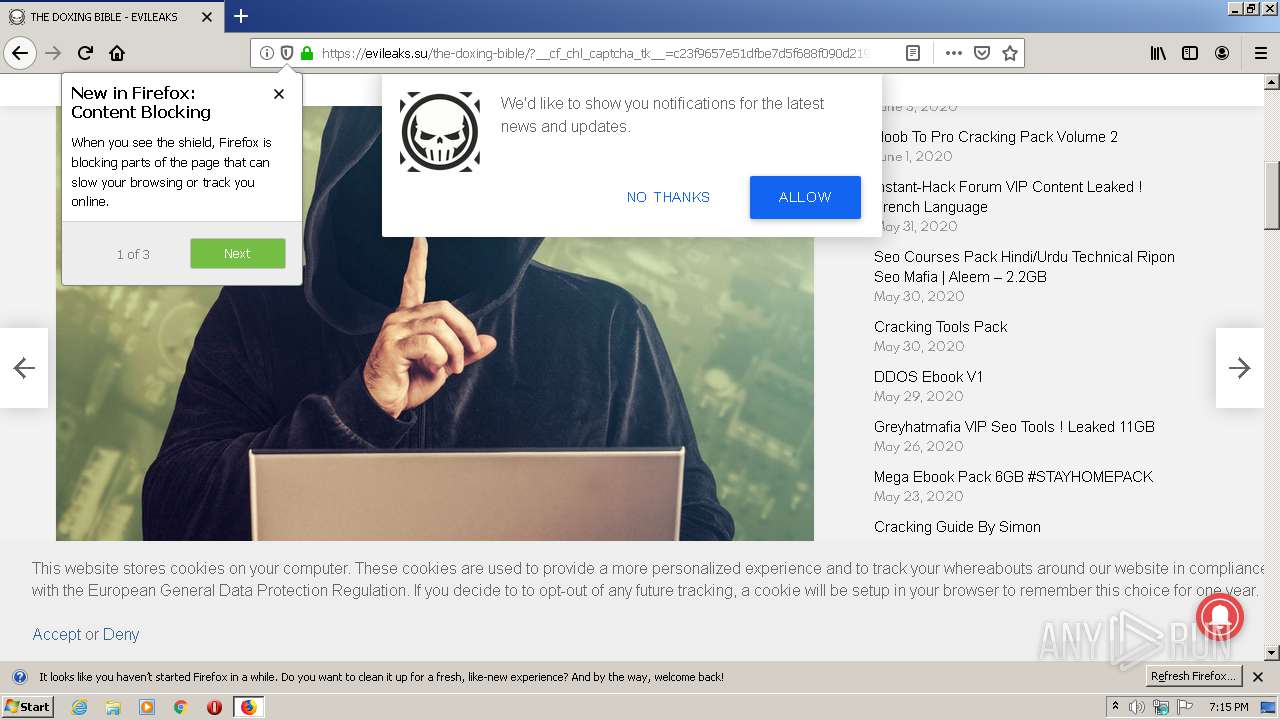Image resolution: width=1280 pixels, height=720 pixels.
Task: Open Cracking Guide By Simon post
Action: point(957,527)
